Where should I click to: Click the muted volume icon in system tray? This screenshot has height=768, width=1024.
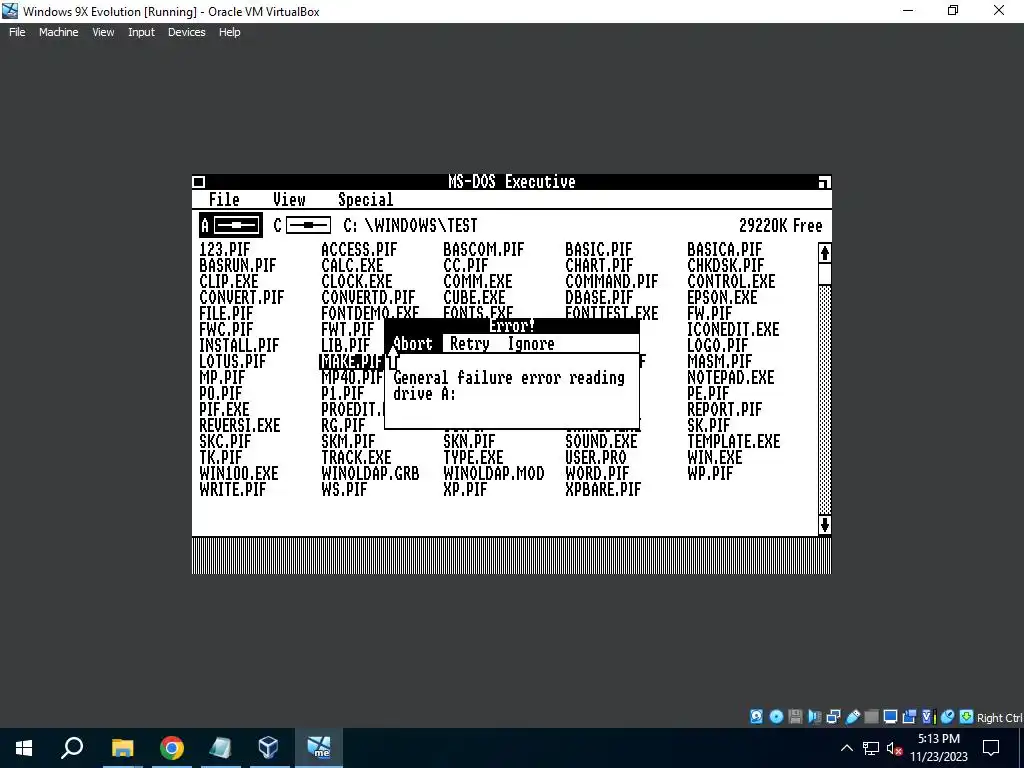click(894, 748)
